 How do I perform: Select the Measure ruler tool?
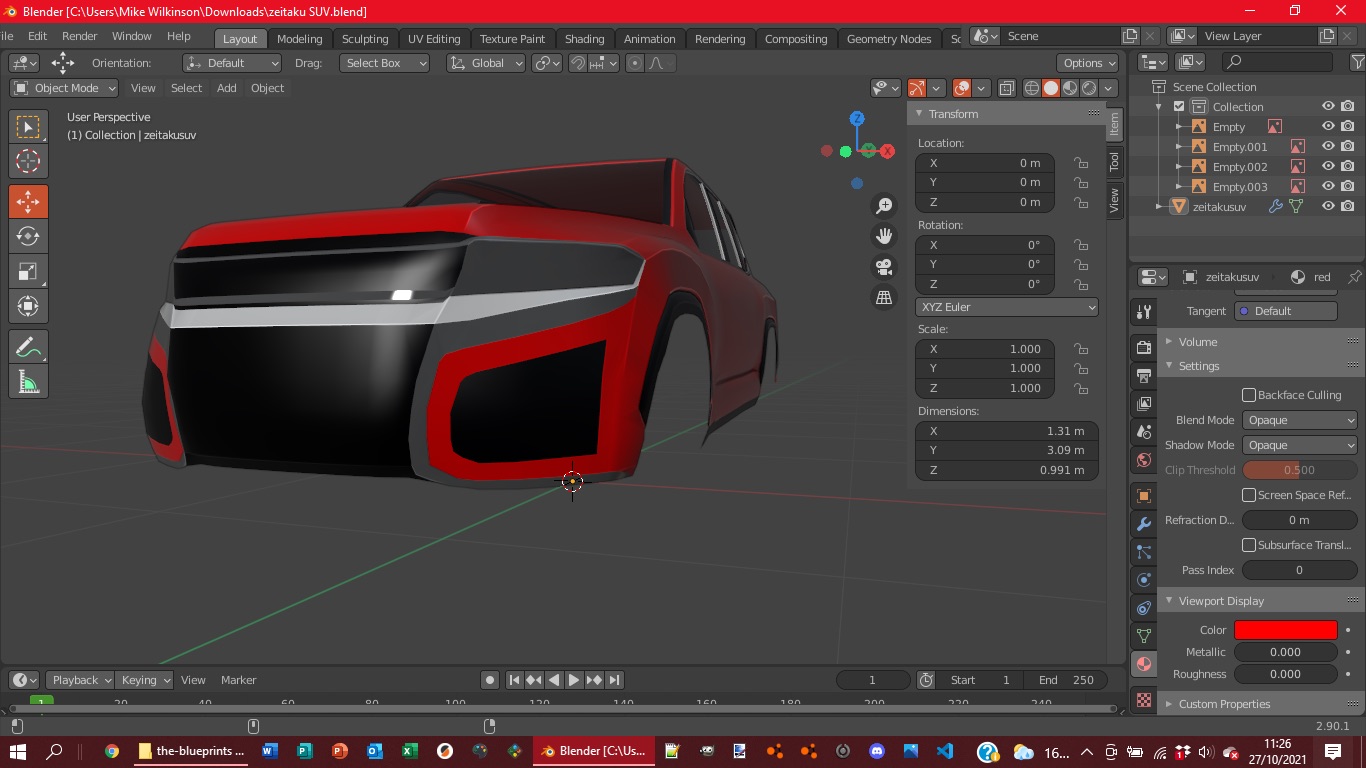[x=28, y=382]
